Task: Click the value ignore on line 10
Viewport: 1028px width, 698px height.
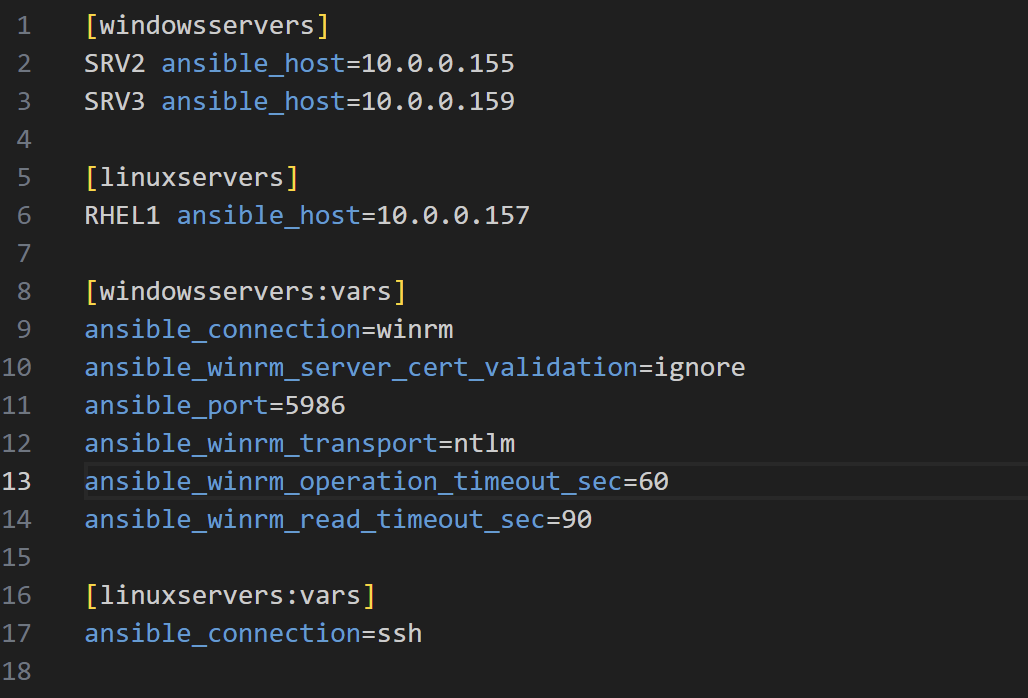Action: click(x=700, y=368)
